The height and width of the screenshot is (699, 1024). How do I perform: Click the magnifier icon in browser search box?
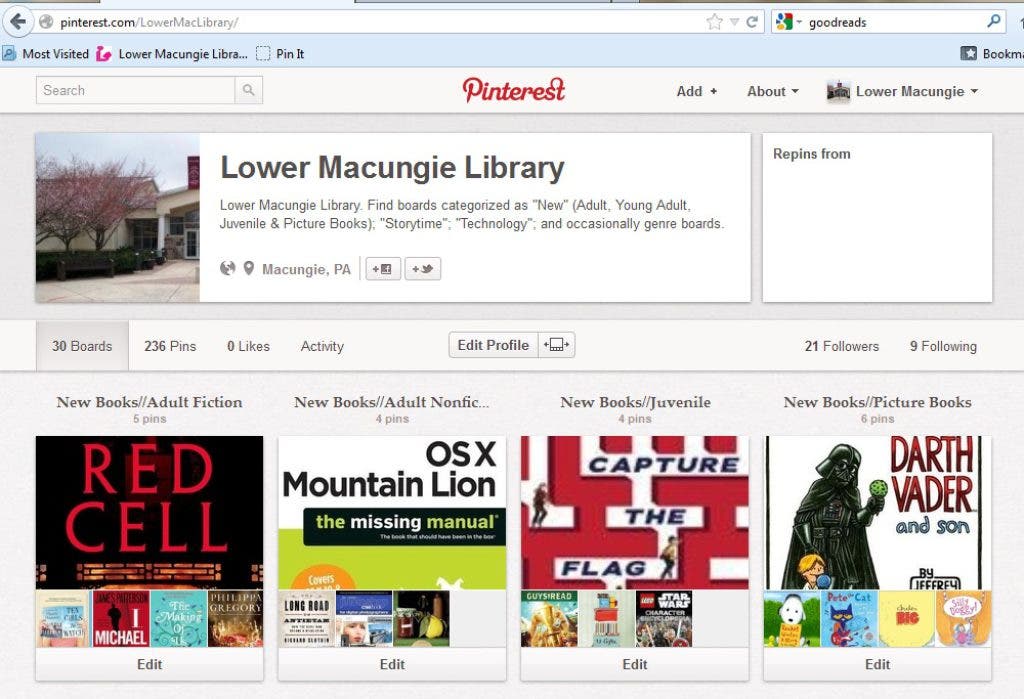pyautogui.click(x=994, y=22)
